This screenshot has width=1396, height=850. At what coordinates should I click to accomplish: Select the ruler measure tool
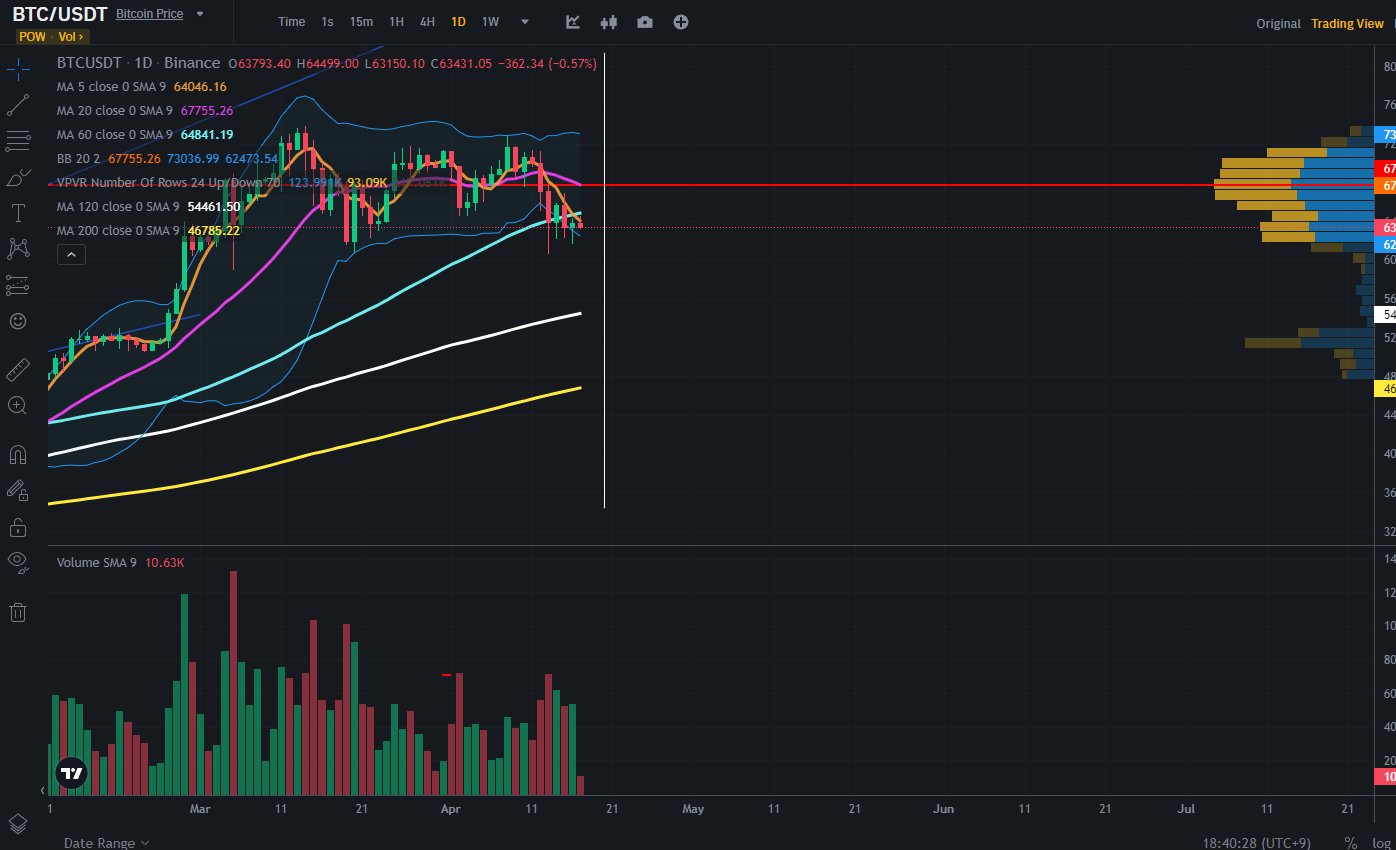(18, 370)
